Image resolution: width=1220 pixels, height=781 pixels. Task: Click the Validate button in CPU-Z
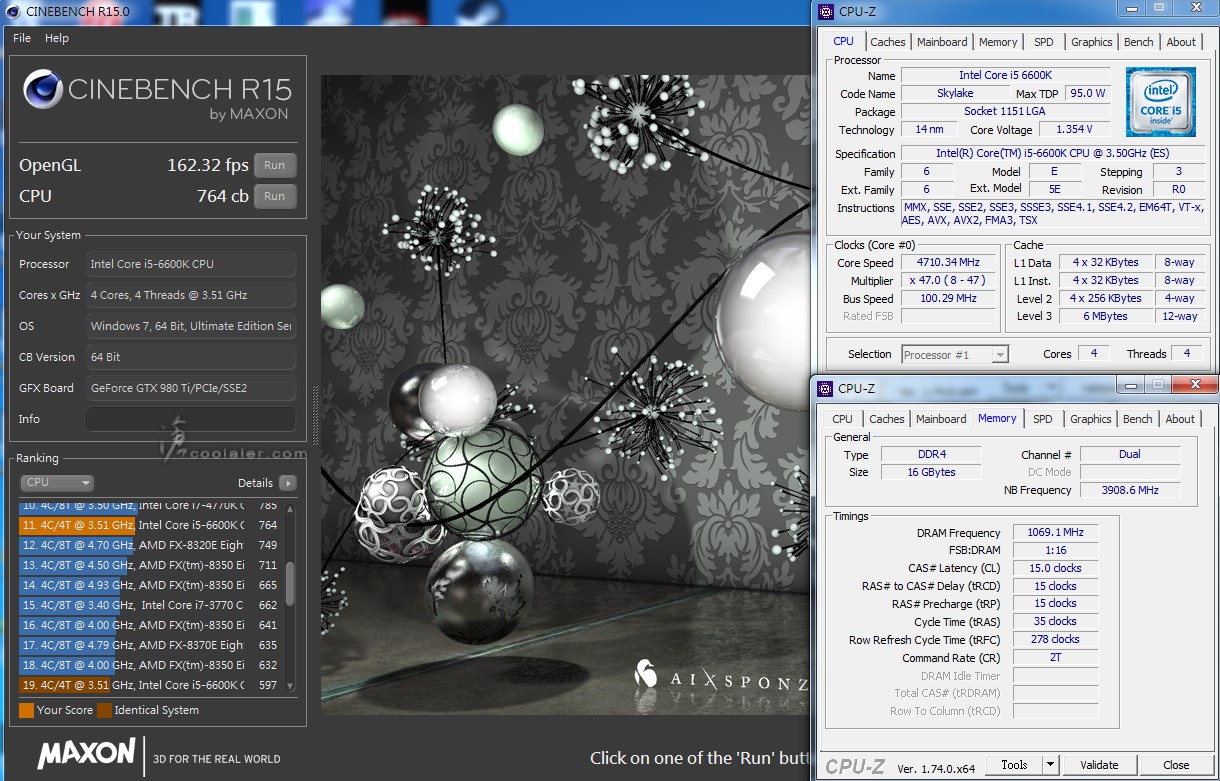(1098, 765)
